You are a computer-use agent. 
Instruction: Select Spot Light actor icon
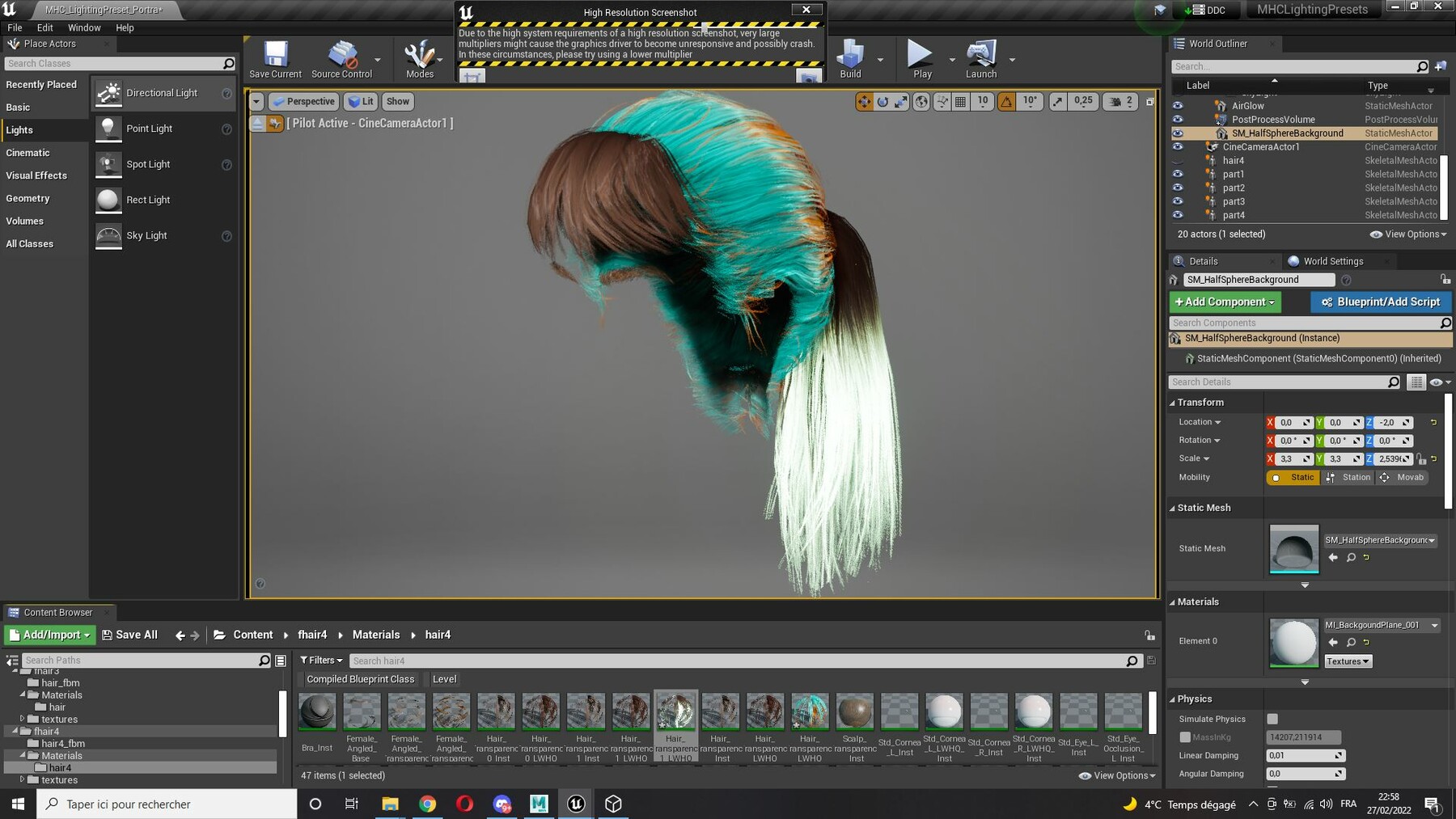pyautogui.click(x=108, y=165)
